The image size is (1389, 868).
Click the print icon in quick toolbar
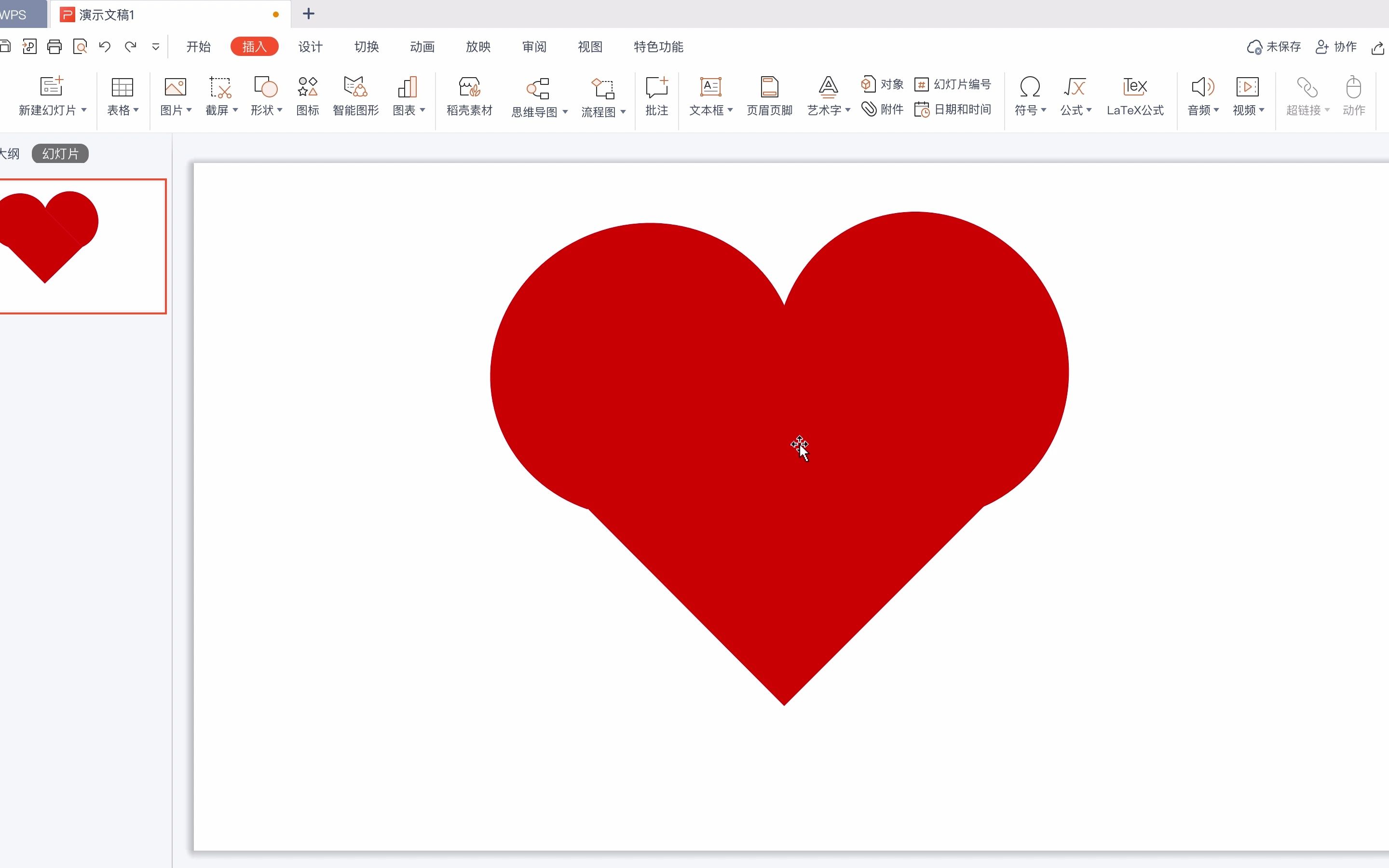54,46
